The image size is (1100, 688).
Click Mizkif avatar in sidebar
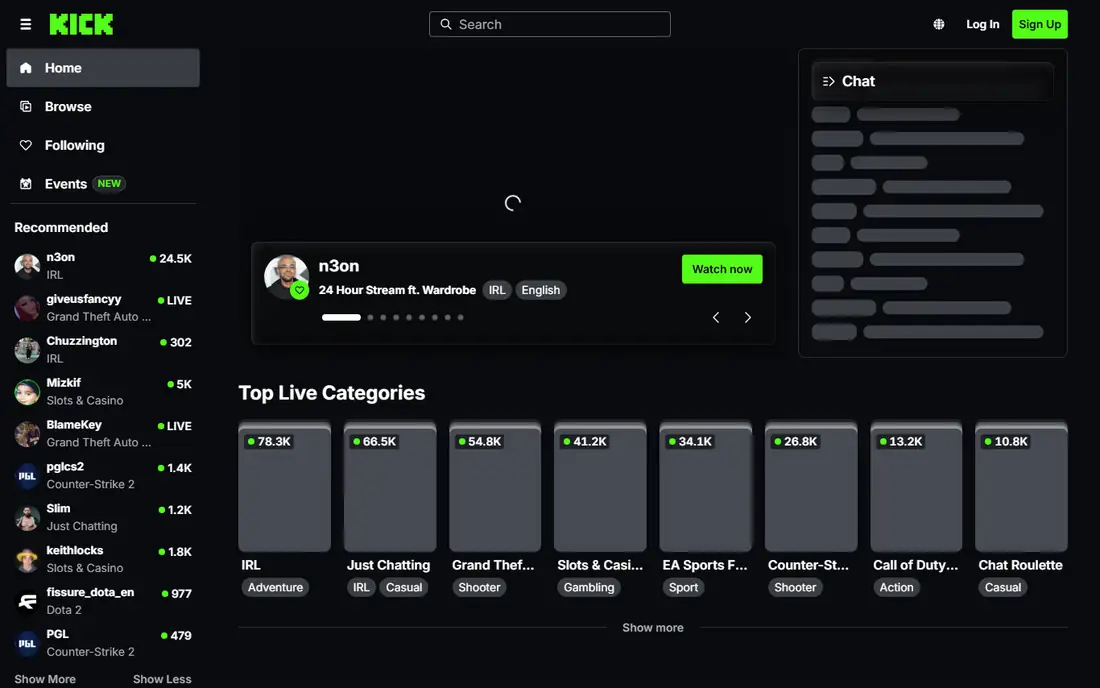(x=27, y=392)
